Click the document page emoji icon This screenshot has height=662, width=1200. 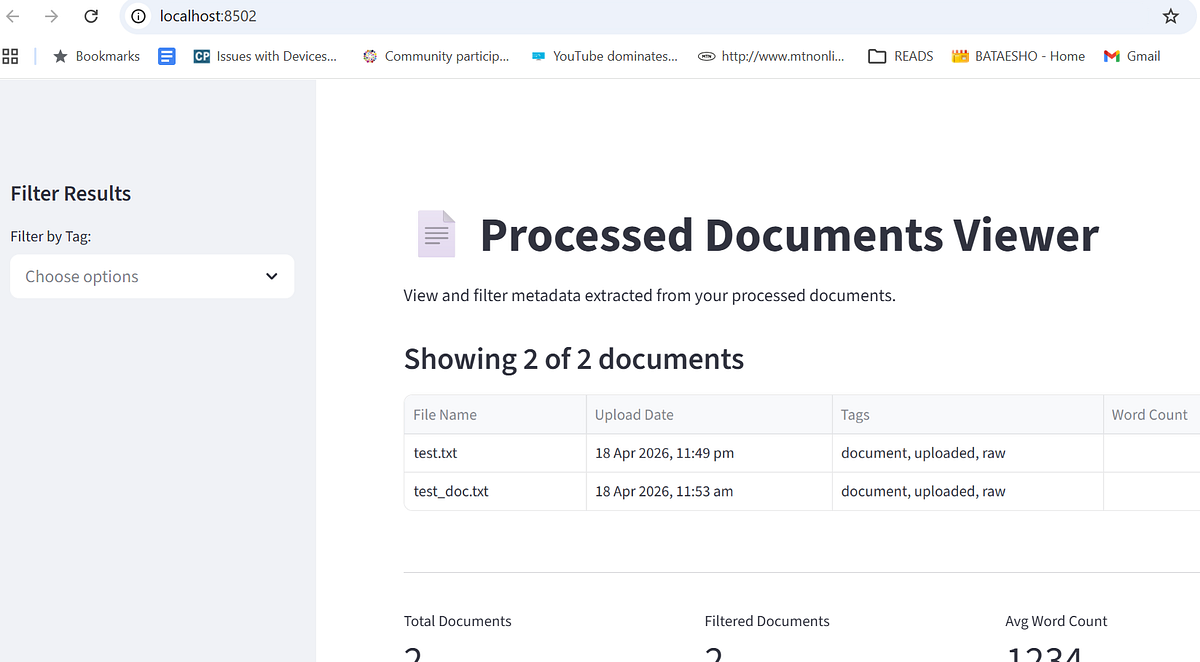coord(435,234)
